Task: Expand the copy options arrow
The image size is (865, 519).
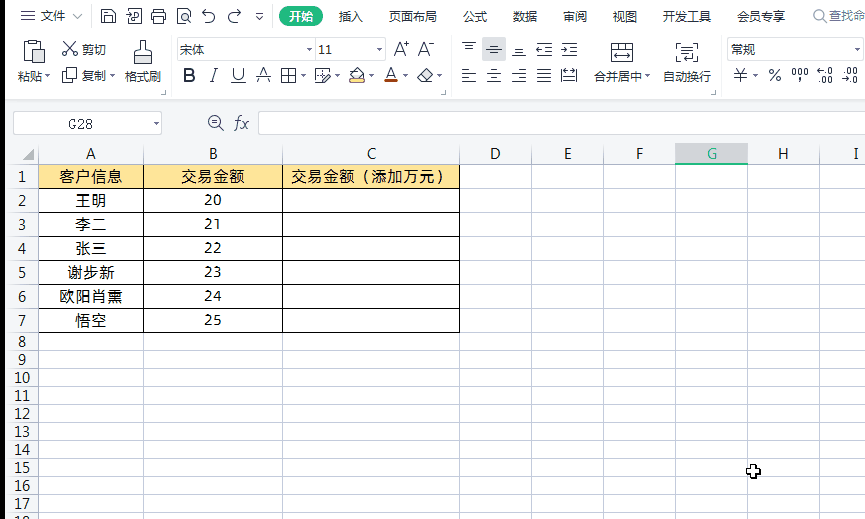Action: [112, 76]
